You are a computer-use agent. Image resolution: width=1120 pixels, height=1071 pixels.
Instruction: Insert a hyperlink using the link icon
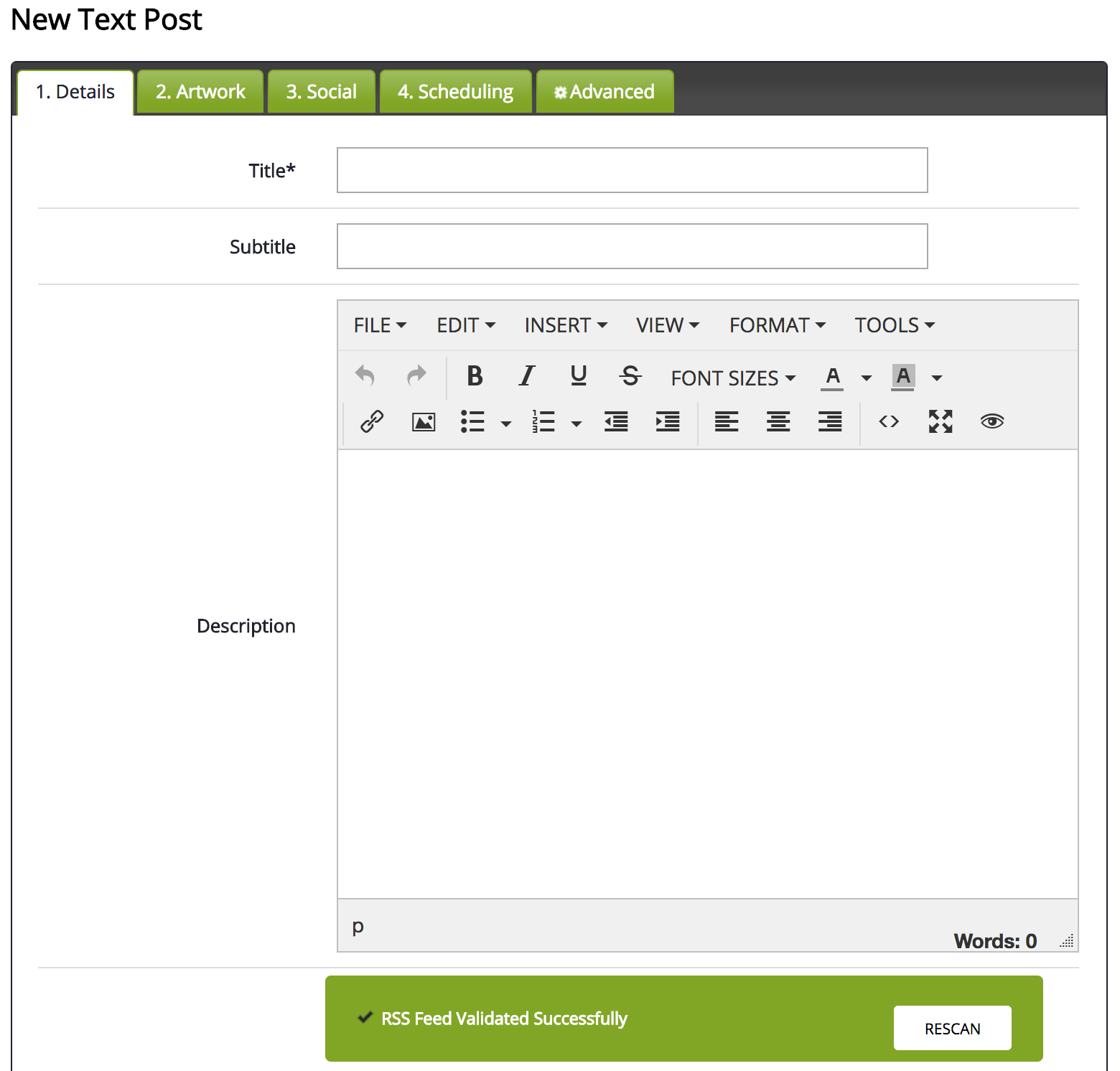372,421
